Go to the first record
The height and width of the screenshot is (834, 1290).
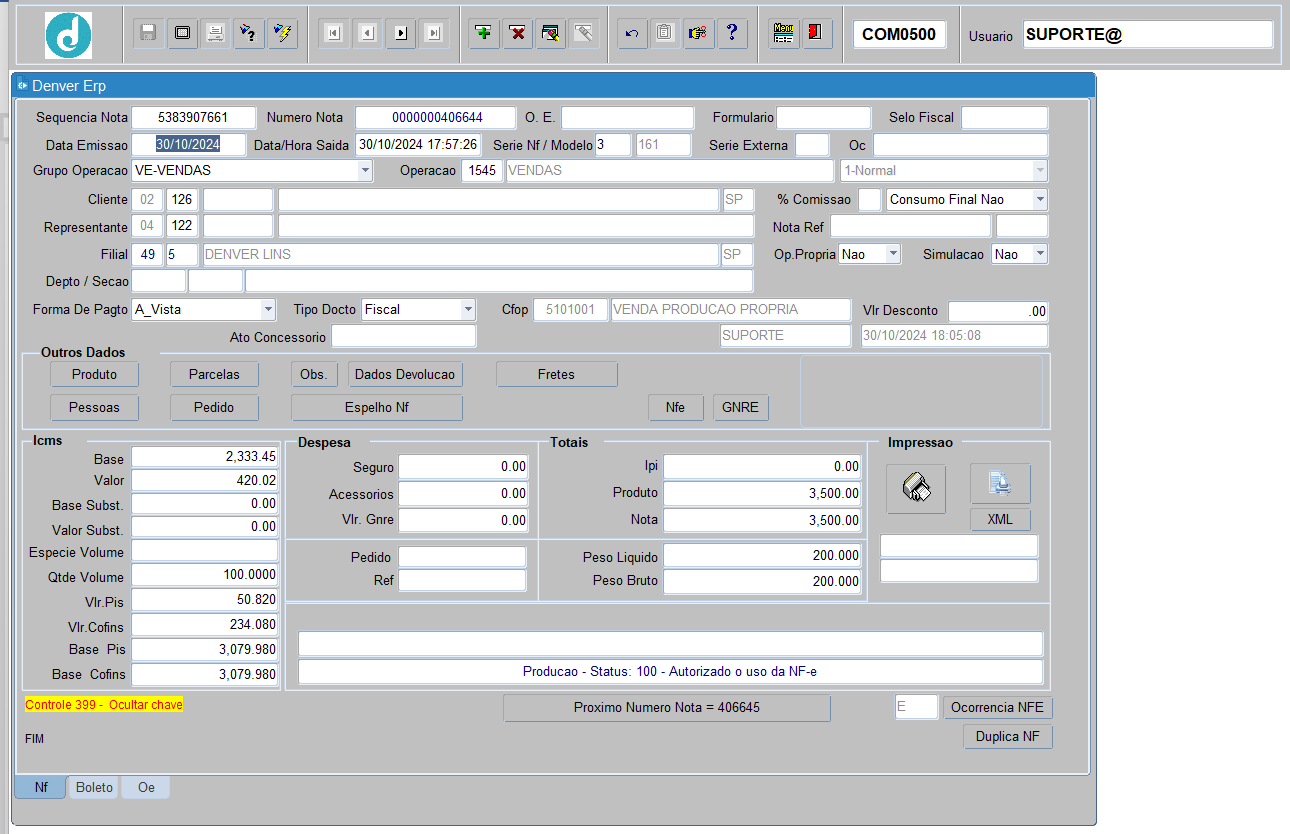tap(334, 33)
